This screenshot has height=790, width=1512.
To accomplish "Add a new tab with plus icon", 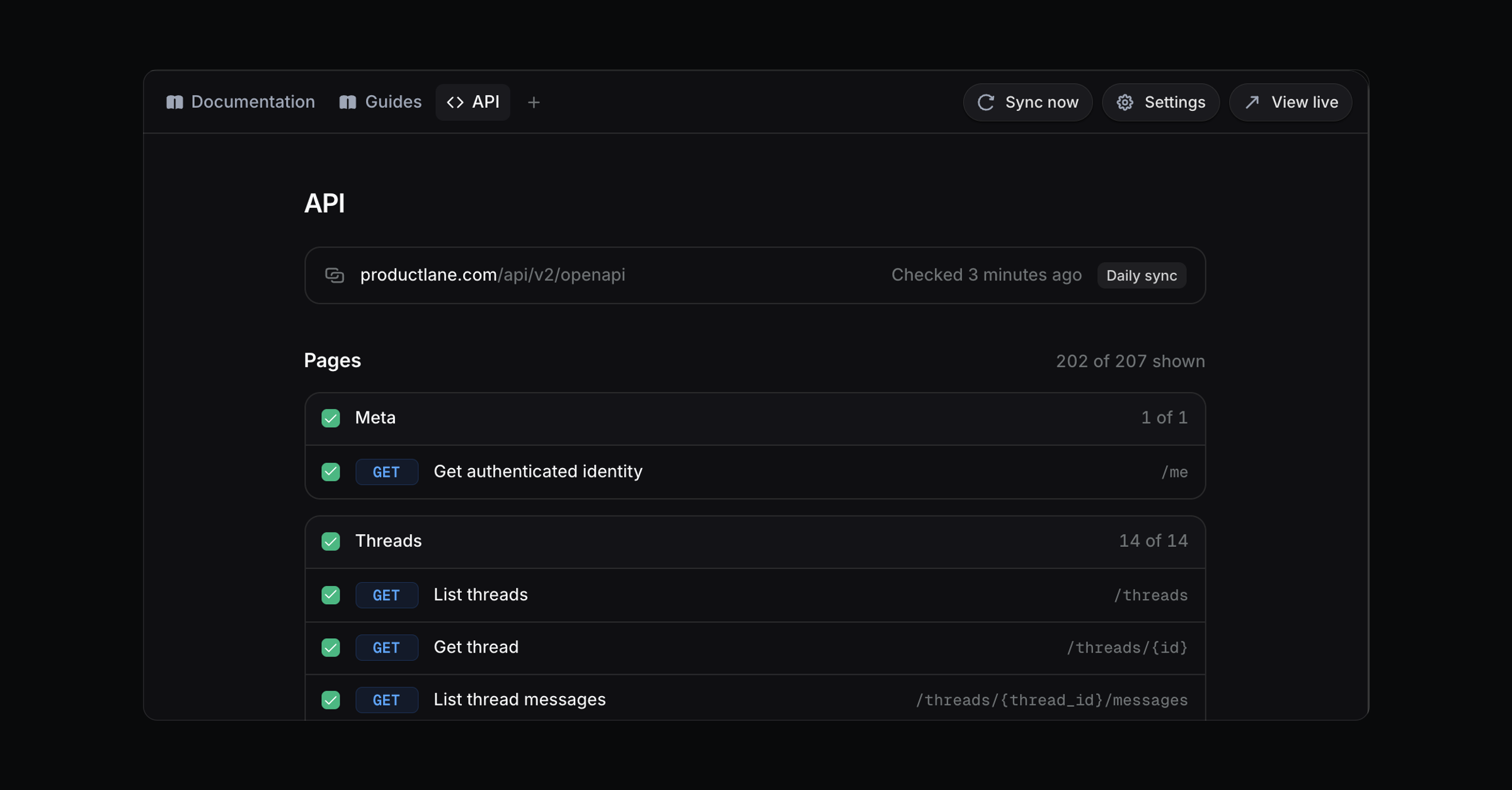I will point(534,102).
